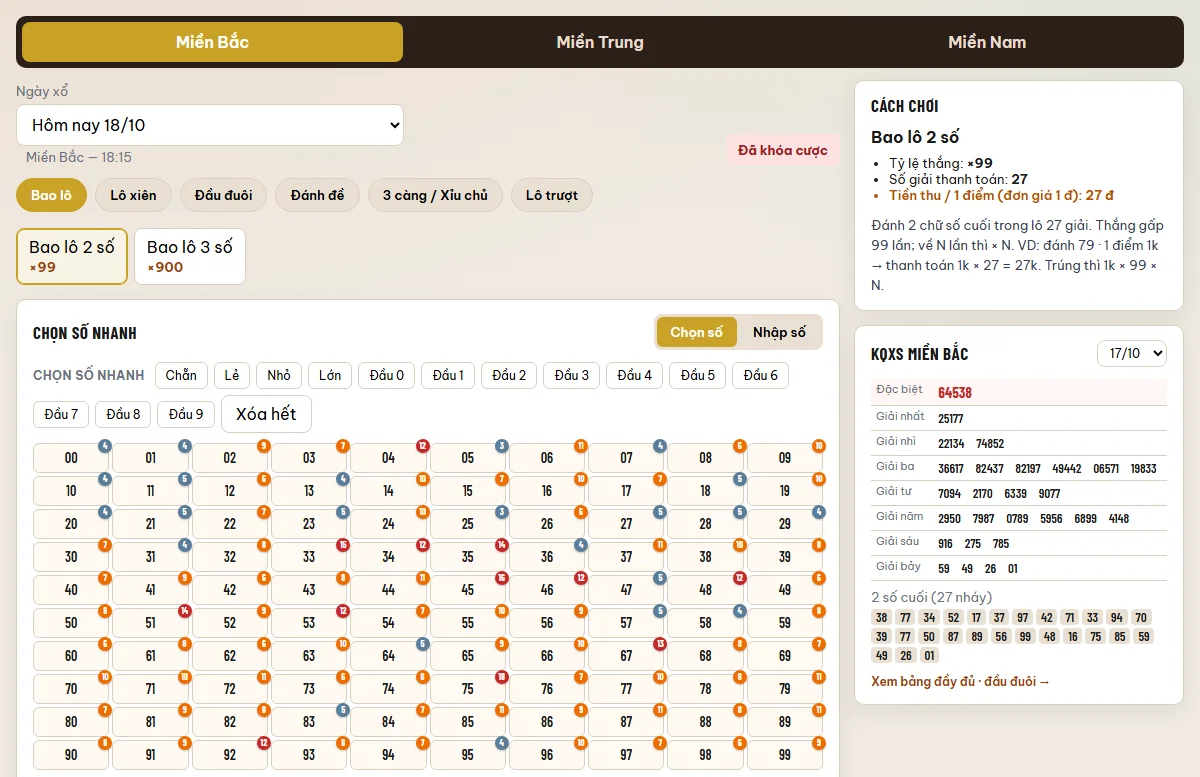Select number 68 in the betting grid
The height and width of the screenshot is (777, 1200).
pyautogui.click(x=706, y=656)
